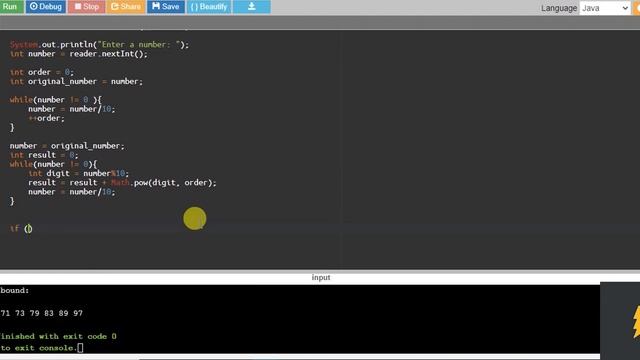Open the Language dropdown set to Java
The height and width of the screenshot is (360, 640).
pyautogui.click(x=604, y=8)
